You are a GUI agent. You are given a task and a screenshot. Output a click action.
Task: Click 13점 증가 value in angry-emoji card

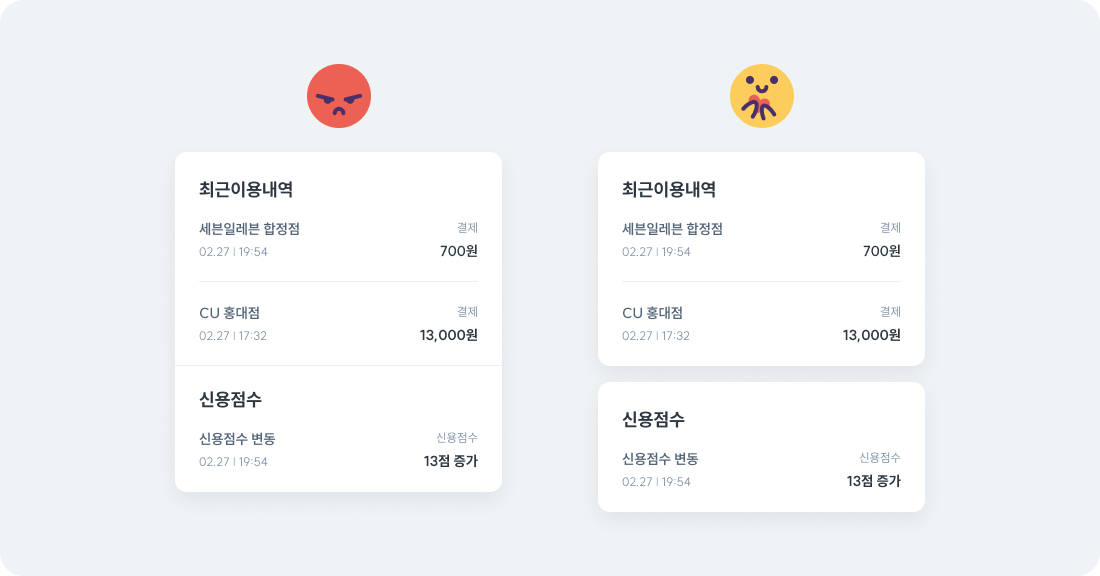point(451,461)
